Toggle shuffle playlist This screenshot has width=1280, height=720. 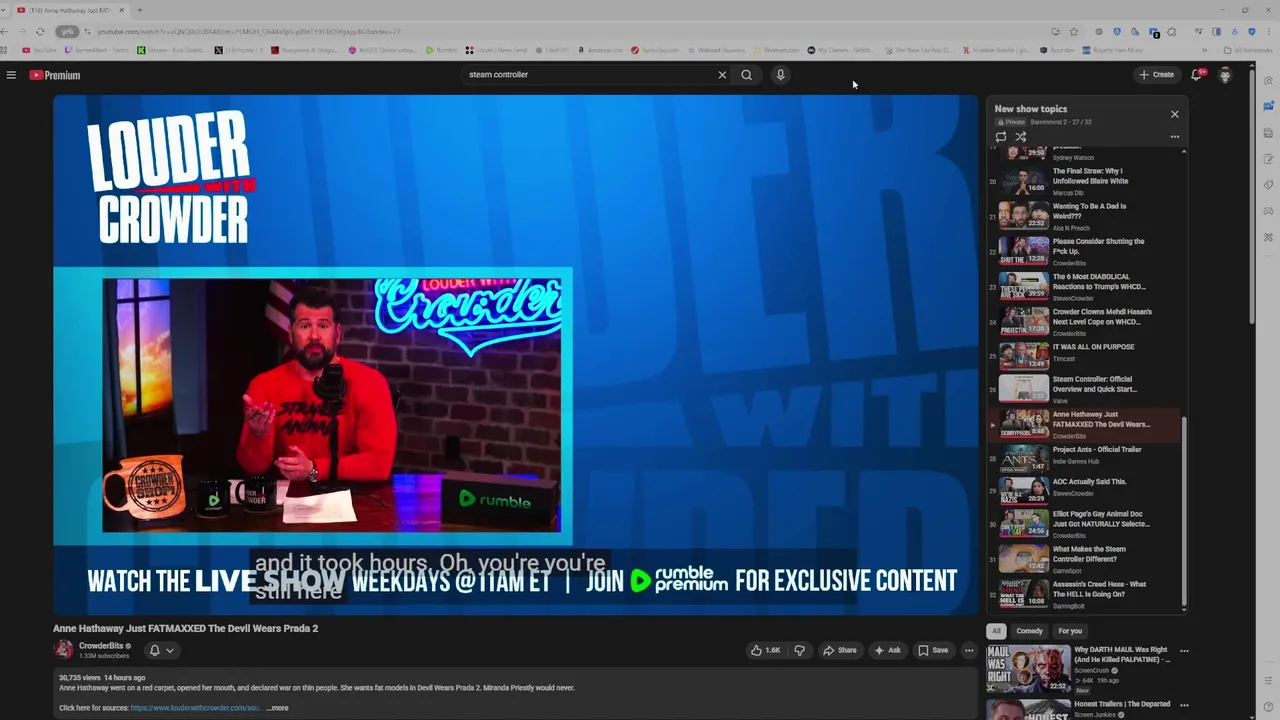click(1021, 137)
